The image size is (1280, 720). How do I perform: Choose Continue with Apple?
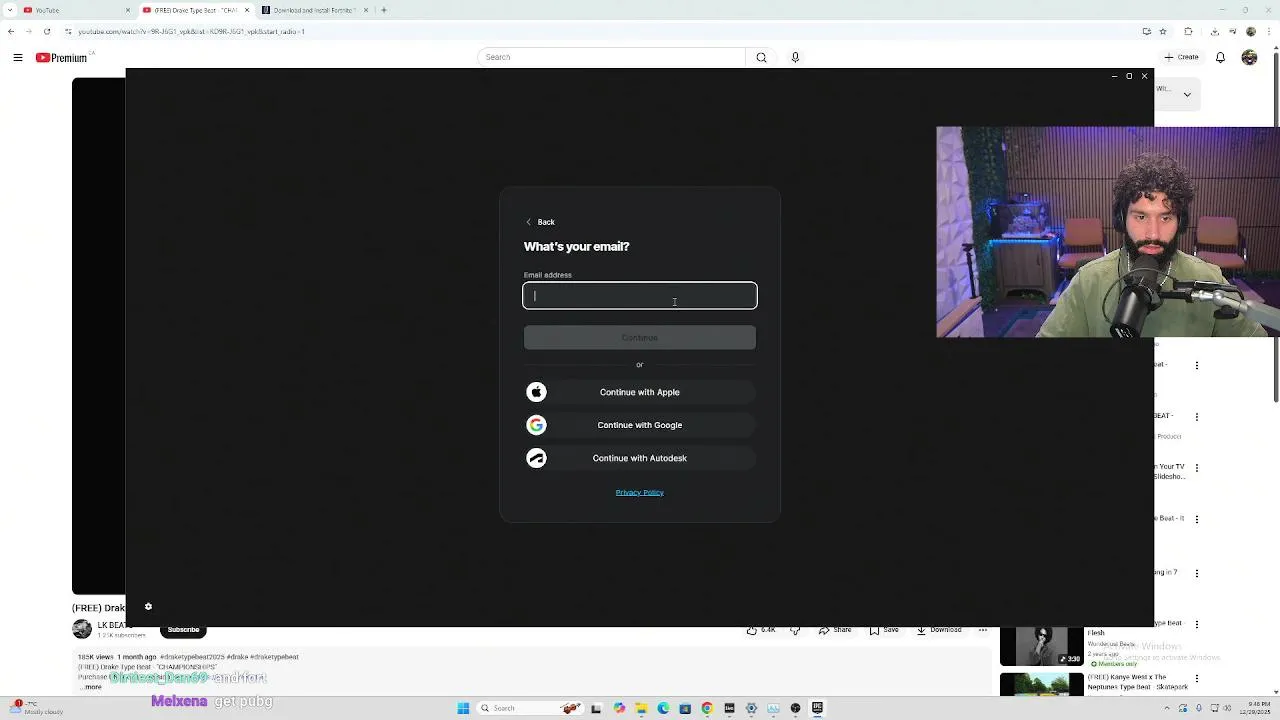click(x=640, y=392)
